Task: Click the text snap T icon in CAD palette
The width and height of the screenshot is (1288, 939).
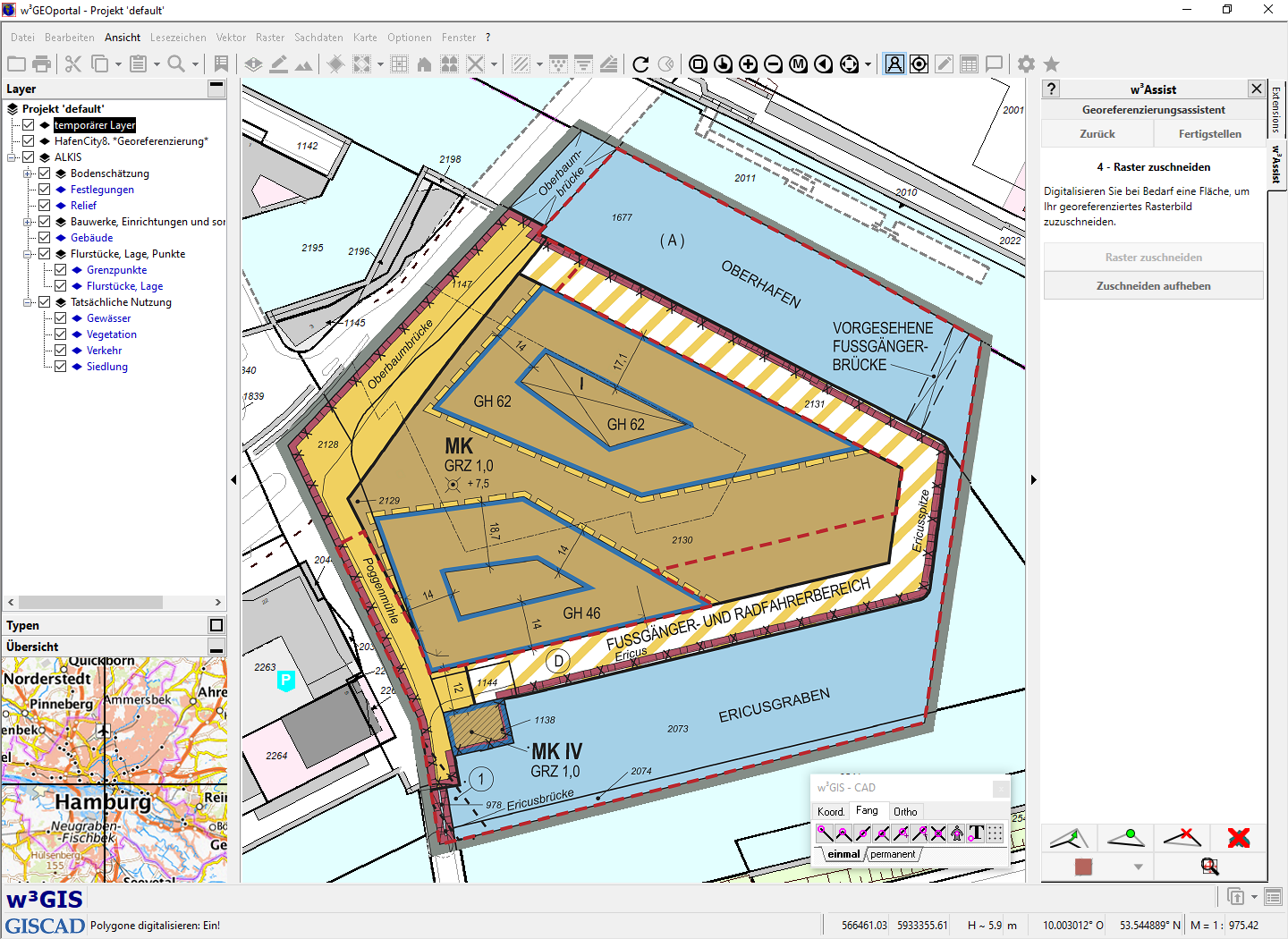Action: tap(976, 833)
